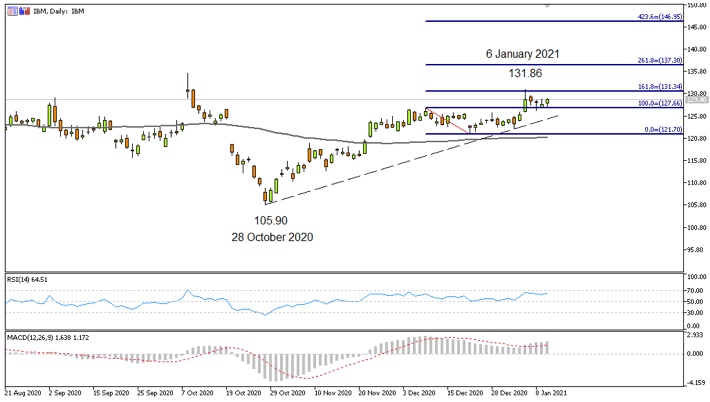The image size is (710, 402).
Task: Click the "28 October 2020" annotation text
Action: click(272, 237)
